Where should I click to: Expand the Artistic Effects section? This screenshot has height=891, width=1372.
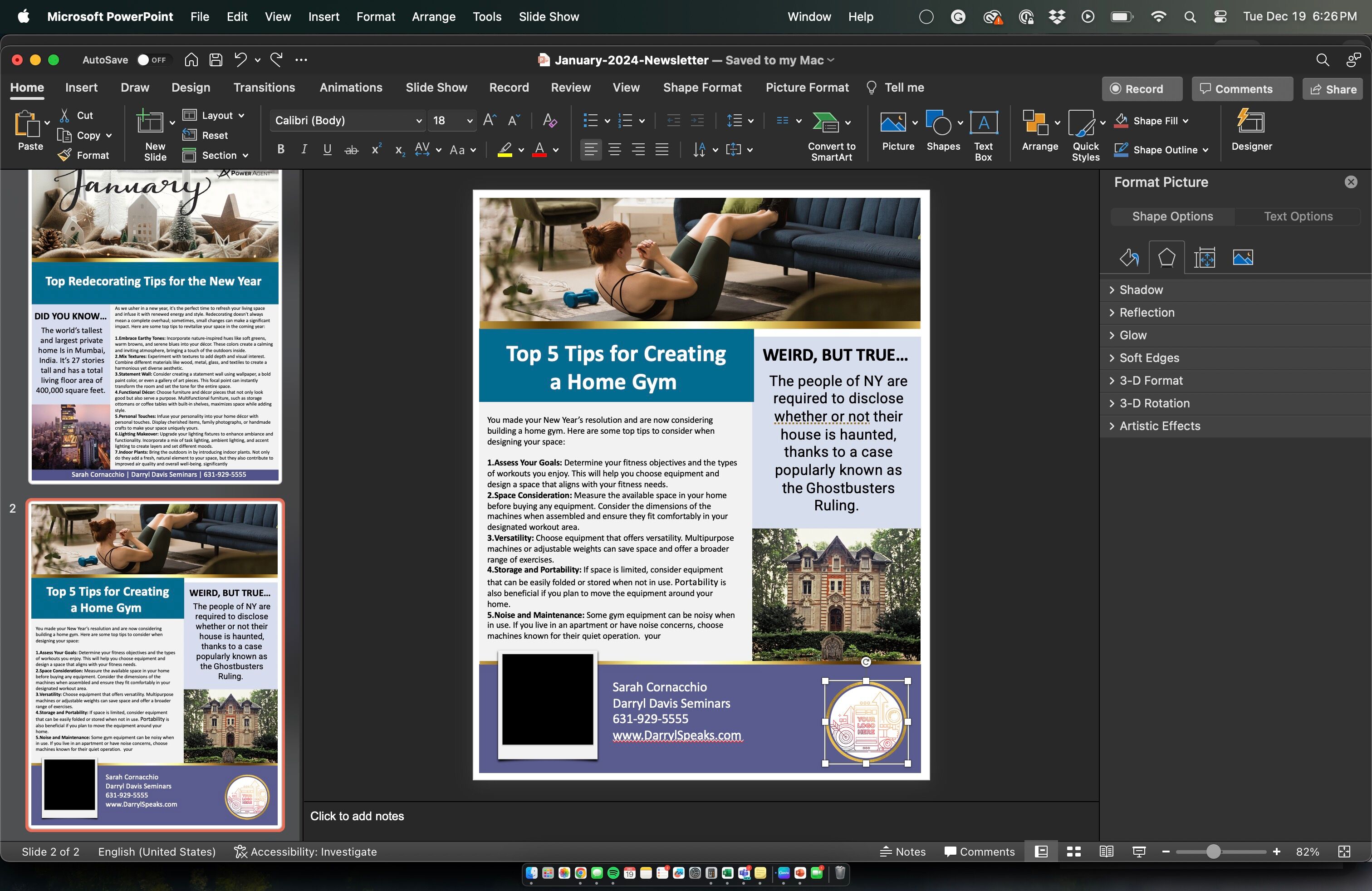1159,426
